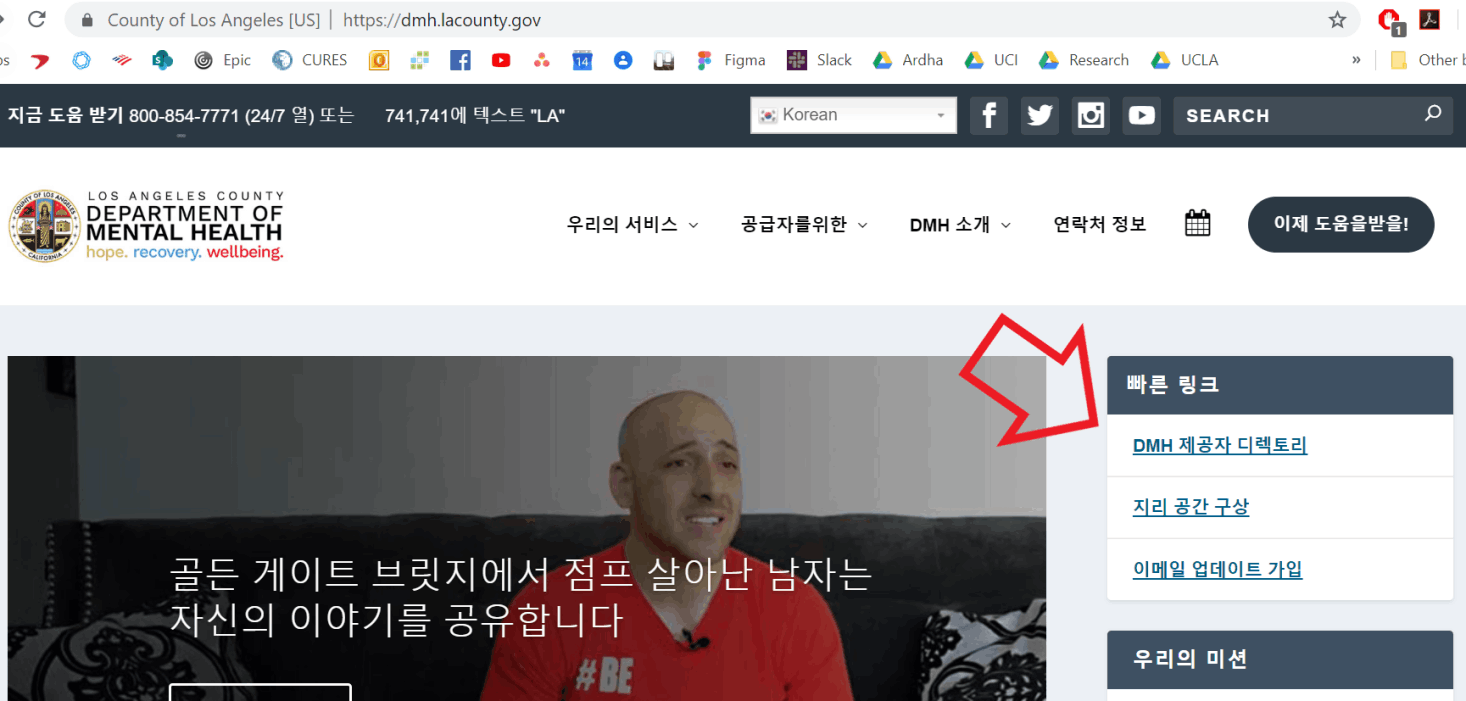Screen dimensions: 1466x701
Task: Expand the DMH 소개 menu
Action: (x=960, y=225)
